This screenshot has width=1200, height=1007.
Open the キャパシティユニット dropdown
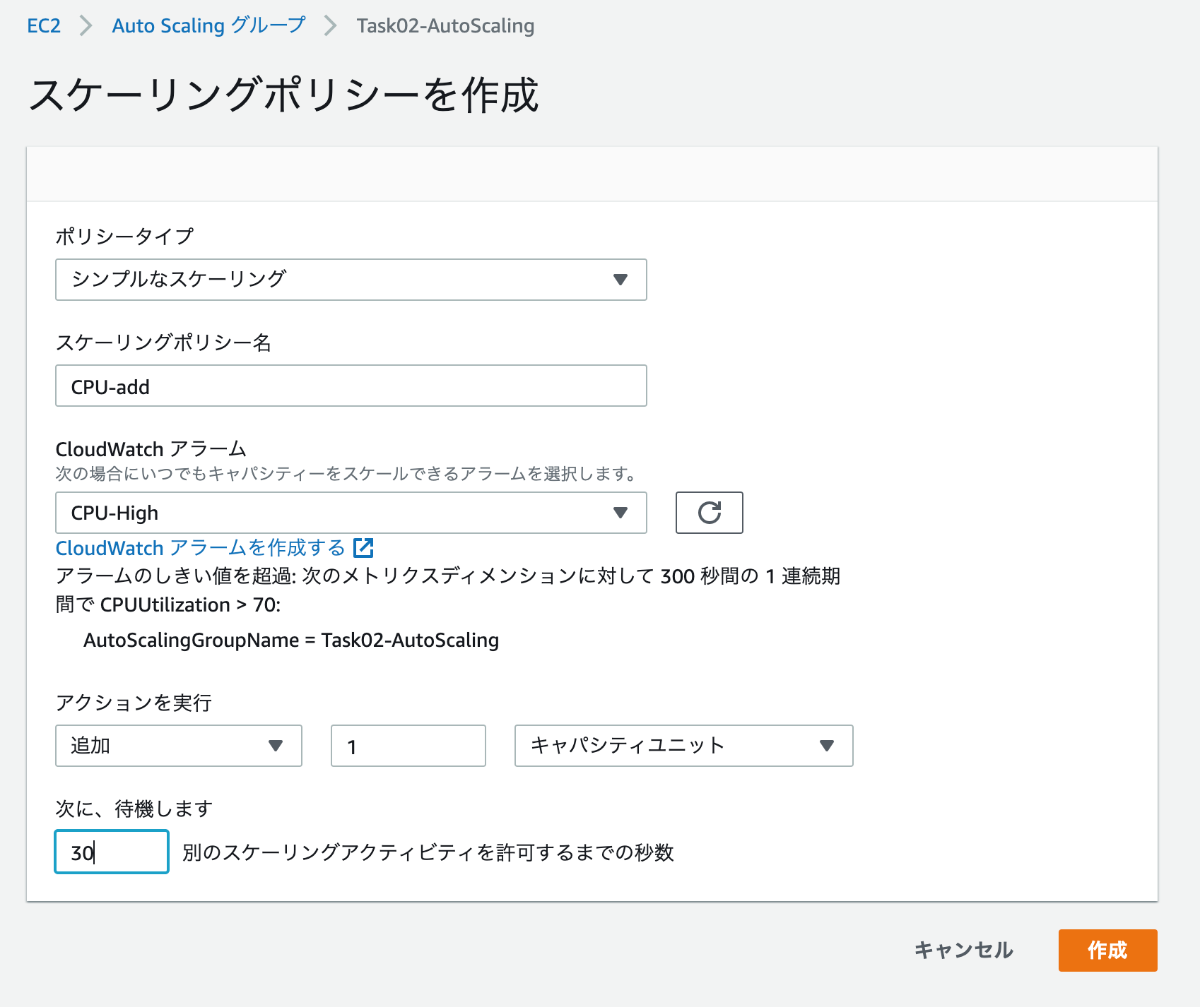pos(684,745)
